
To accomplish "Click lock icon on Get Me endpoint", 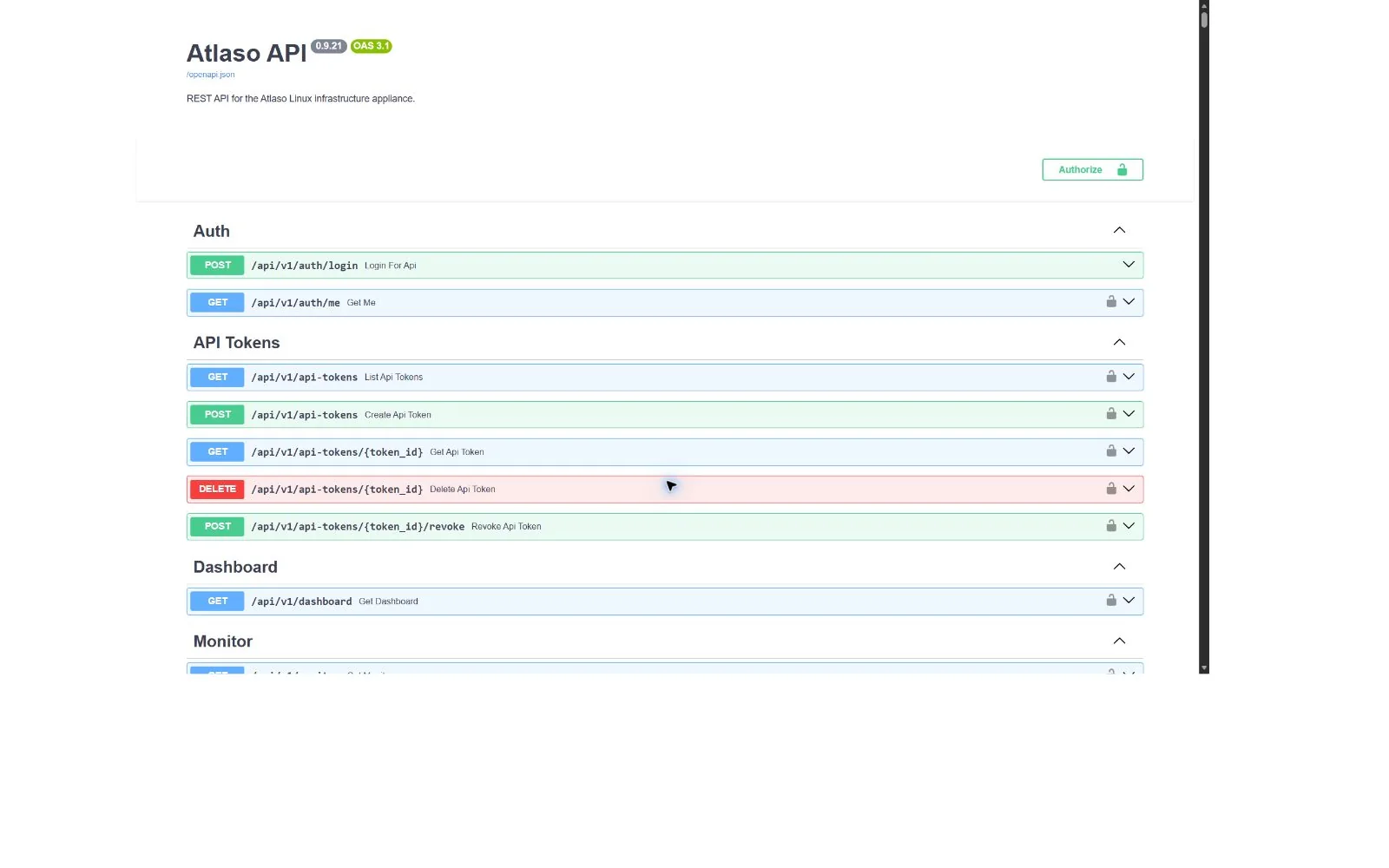I will tap(1111, 301).
